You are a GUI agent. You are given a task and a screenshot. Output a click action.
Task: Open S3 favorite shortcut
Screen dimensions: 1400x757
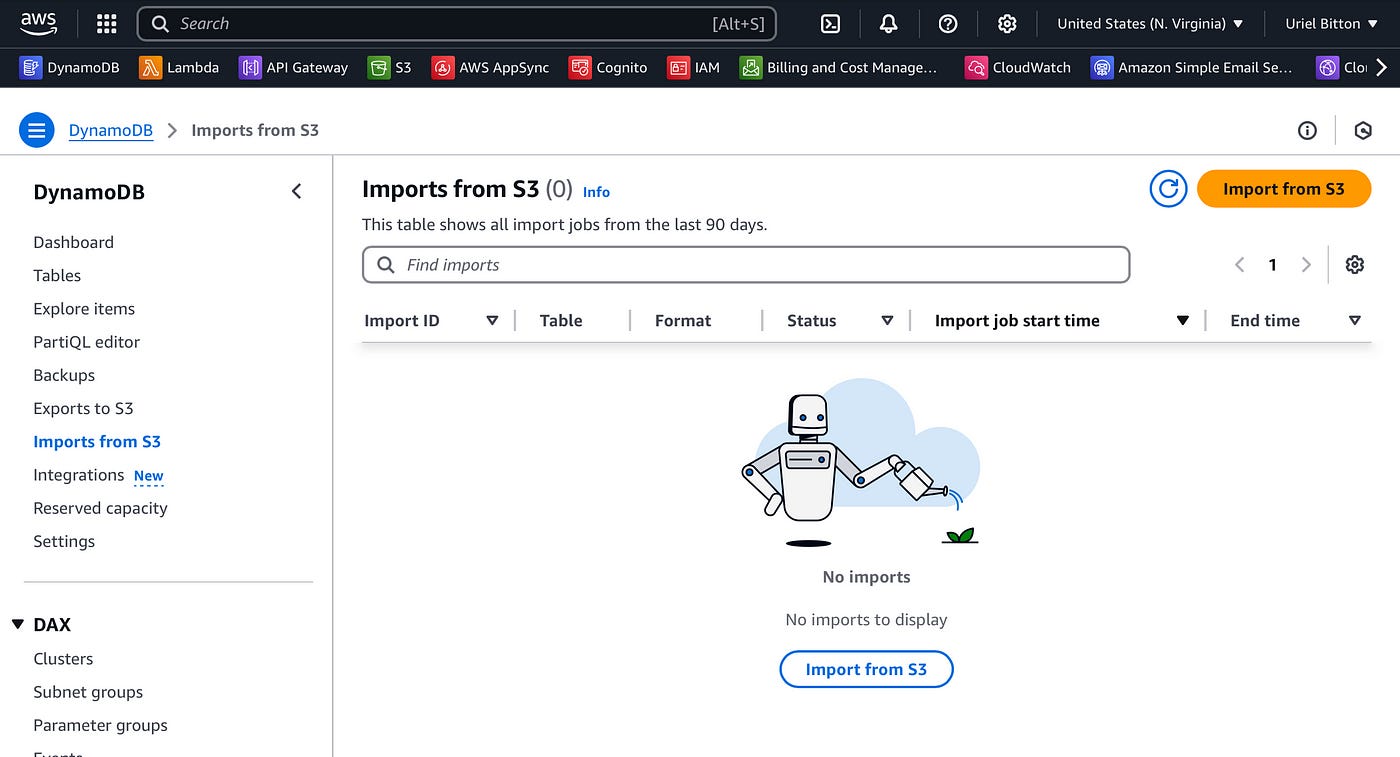(390, 67)
